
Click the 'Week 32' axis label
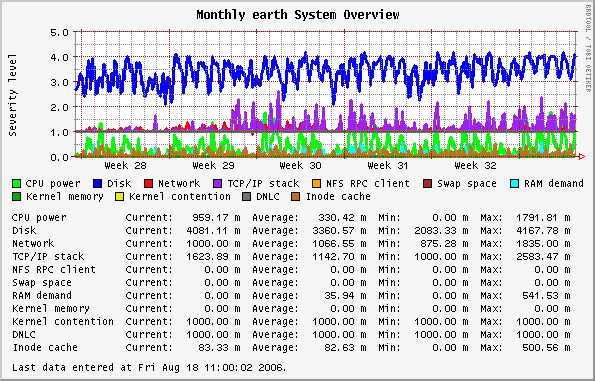point(475,166)
